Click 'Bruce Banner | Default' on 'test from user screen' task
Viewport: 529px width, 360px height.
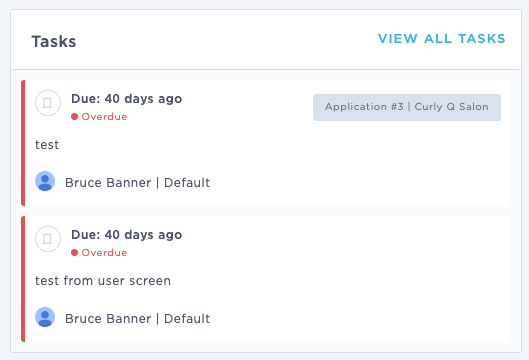[x=137, y=319]
